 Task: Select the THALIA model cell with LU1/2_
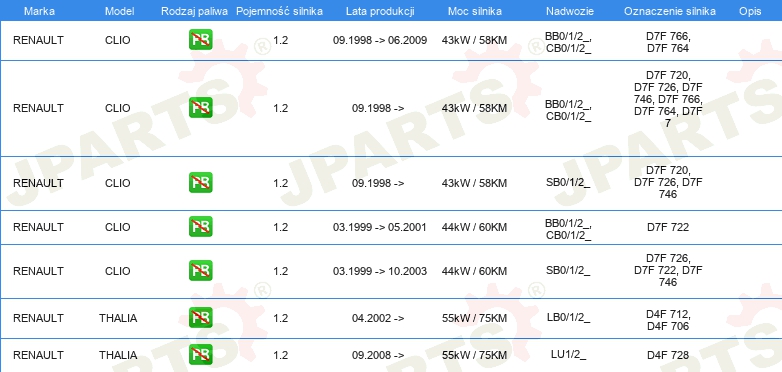pos(118,355)
